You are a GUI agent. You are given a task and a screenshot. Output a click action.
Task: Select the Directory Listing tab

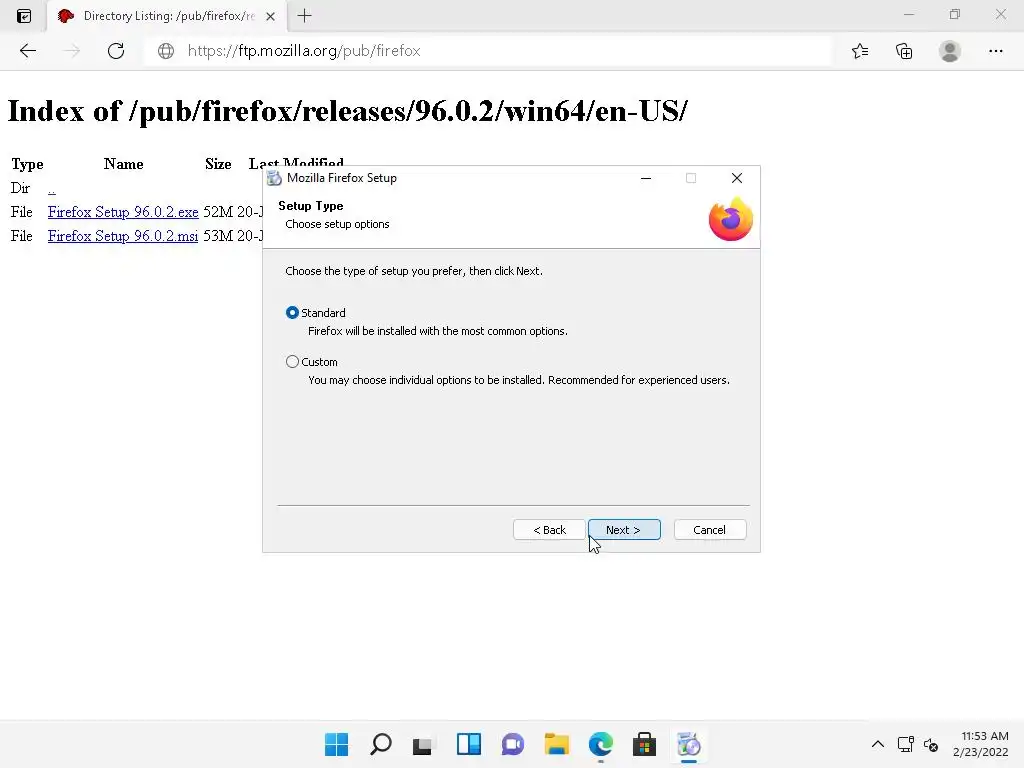167,16
